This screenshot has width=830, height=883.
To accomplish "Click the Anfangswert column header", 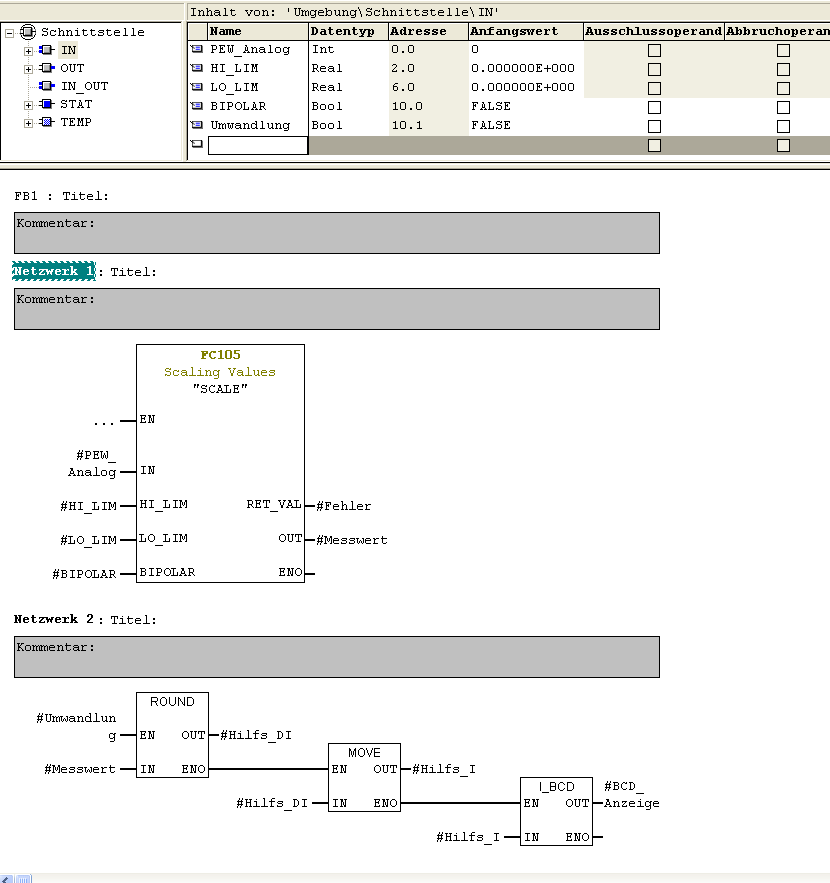I will (x=526, y=32).
